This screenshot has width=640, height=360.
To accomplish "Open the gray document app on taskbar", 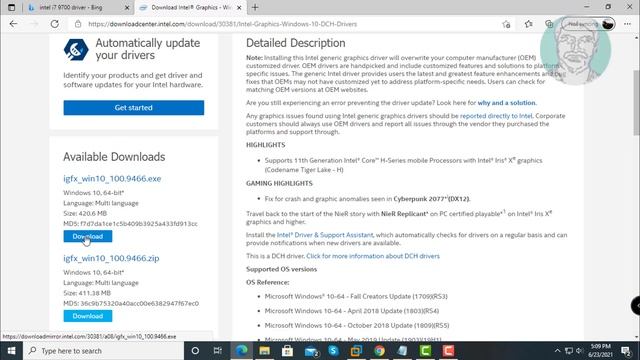I will pyautogui.click(x=402, y=351).
